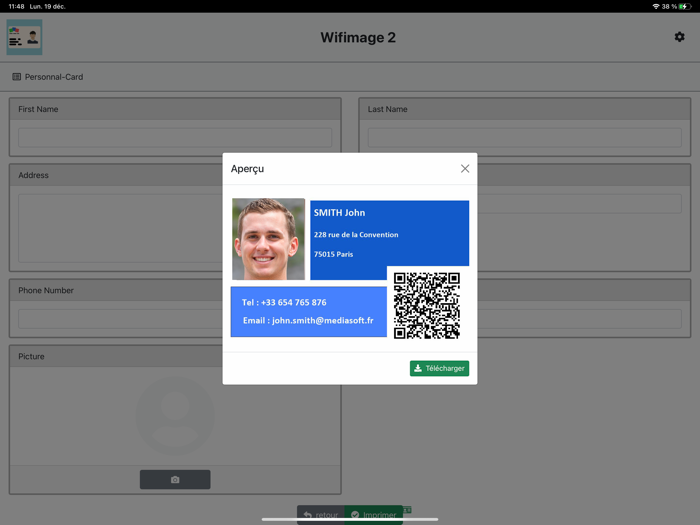Tap the placeholder avatar picture
700x525 pixels.
coord(175,416)
